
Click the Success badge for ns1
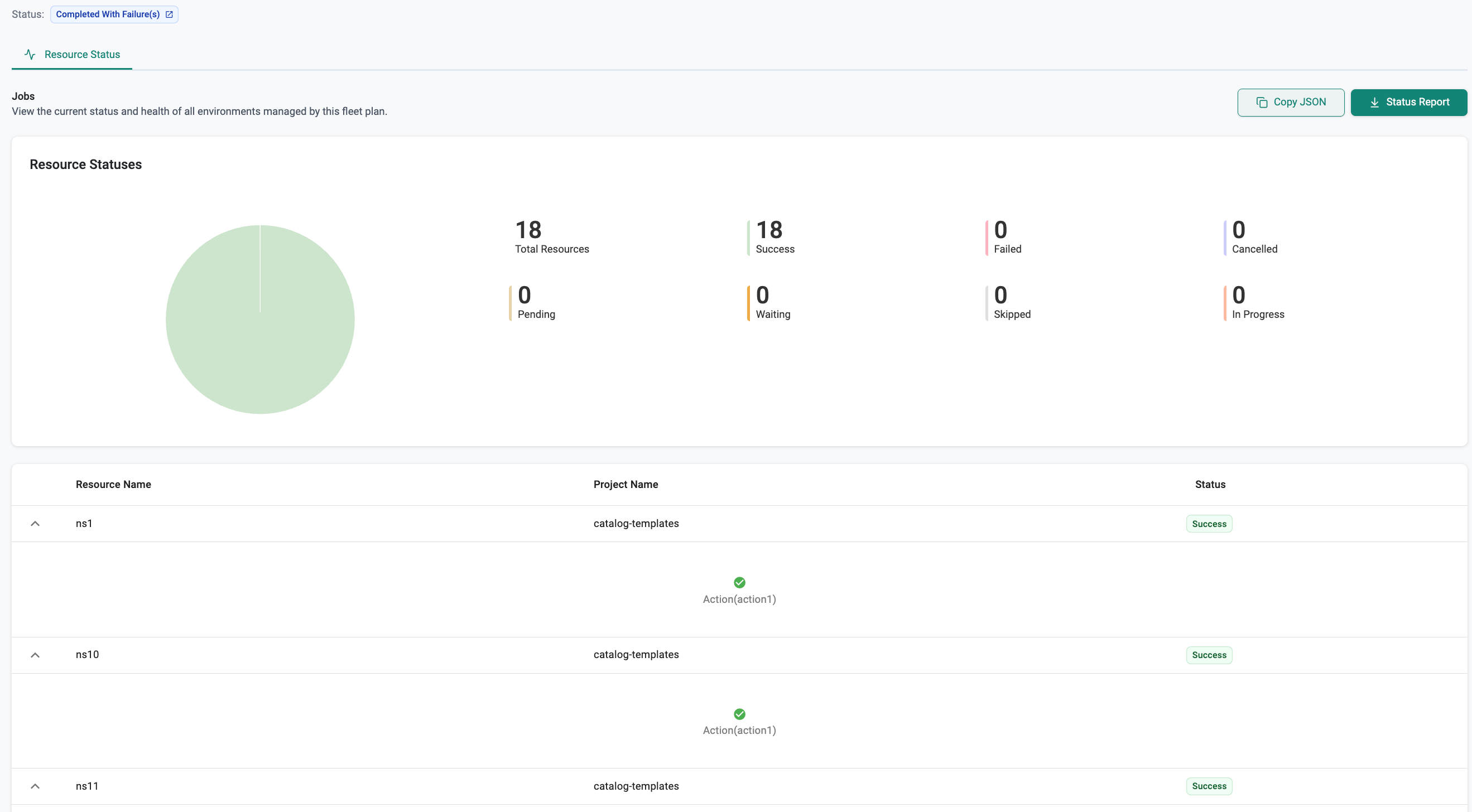coord(1209,524)
